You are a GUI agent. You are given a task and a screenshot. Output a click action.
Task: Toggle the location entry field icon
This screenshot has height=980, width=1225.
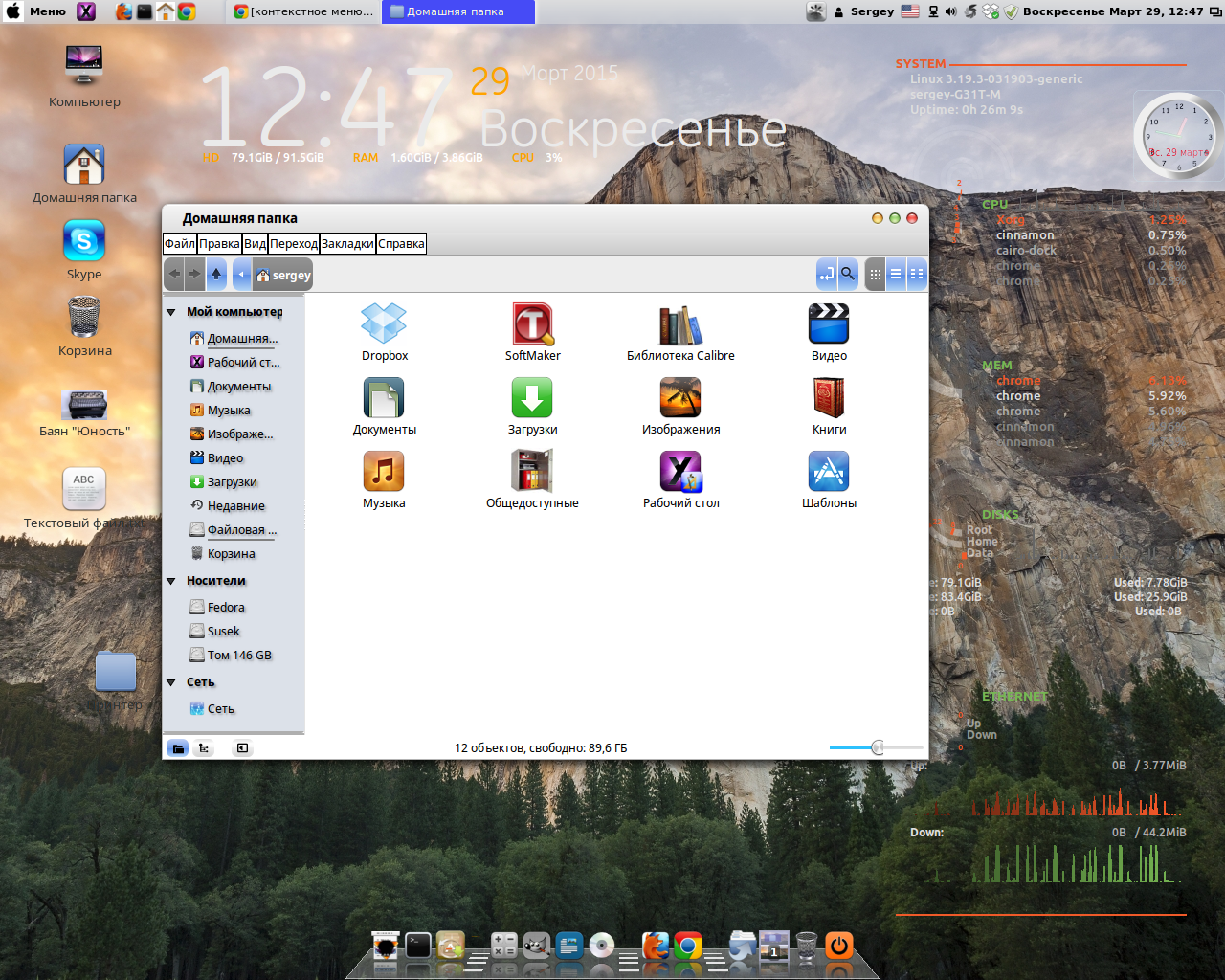[x=825, y=274]
